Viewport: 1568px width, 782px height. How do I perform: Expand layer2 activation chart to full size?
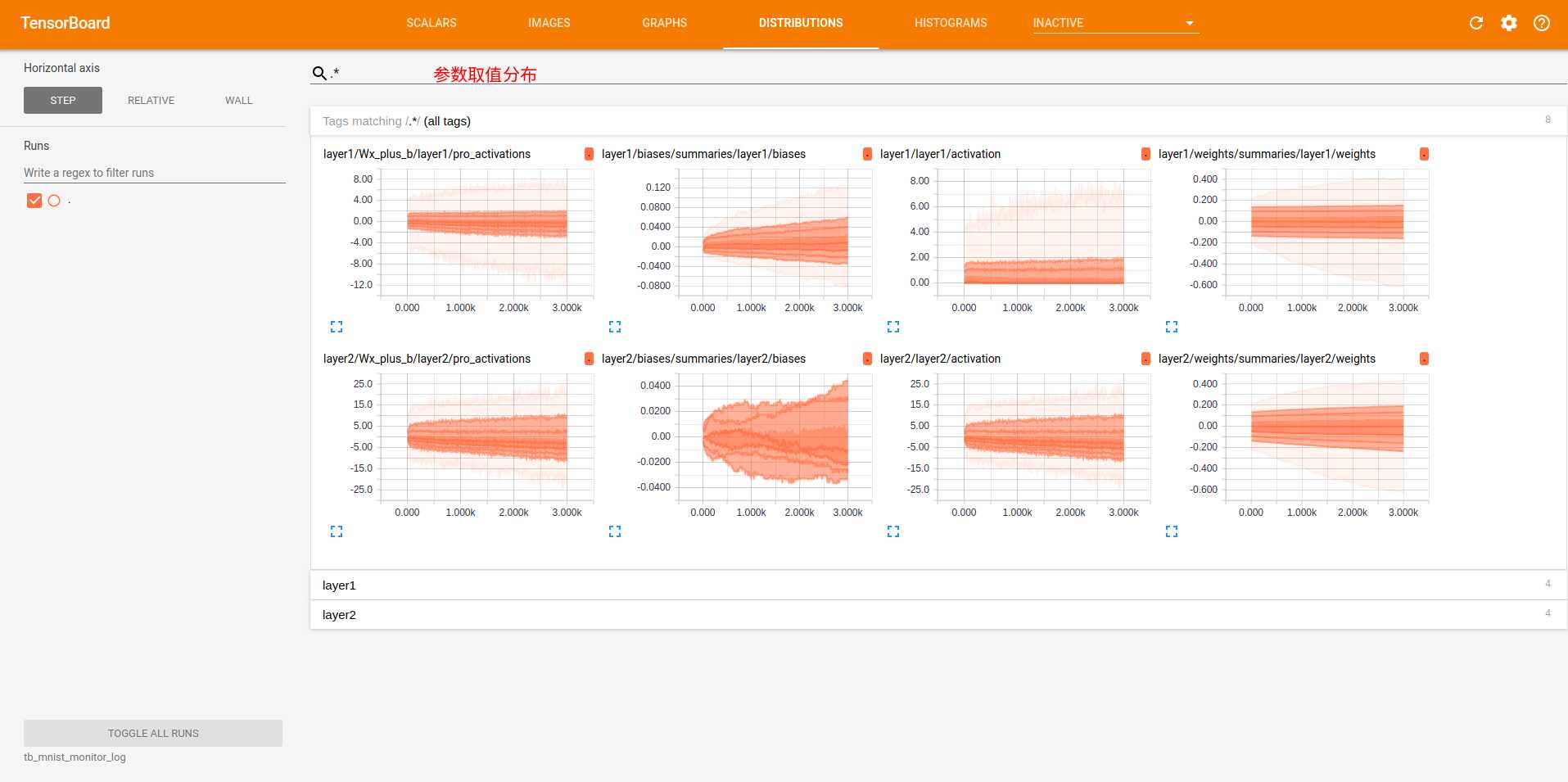893,531
